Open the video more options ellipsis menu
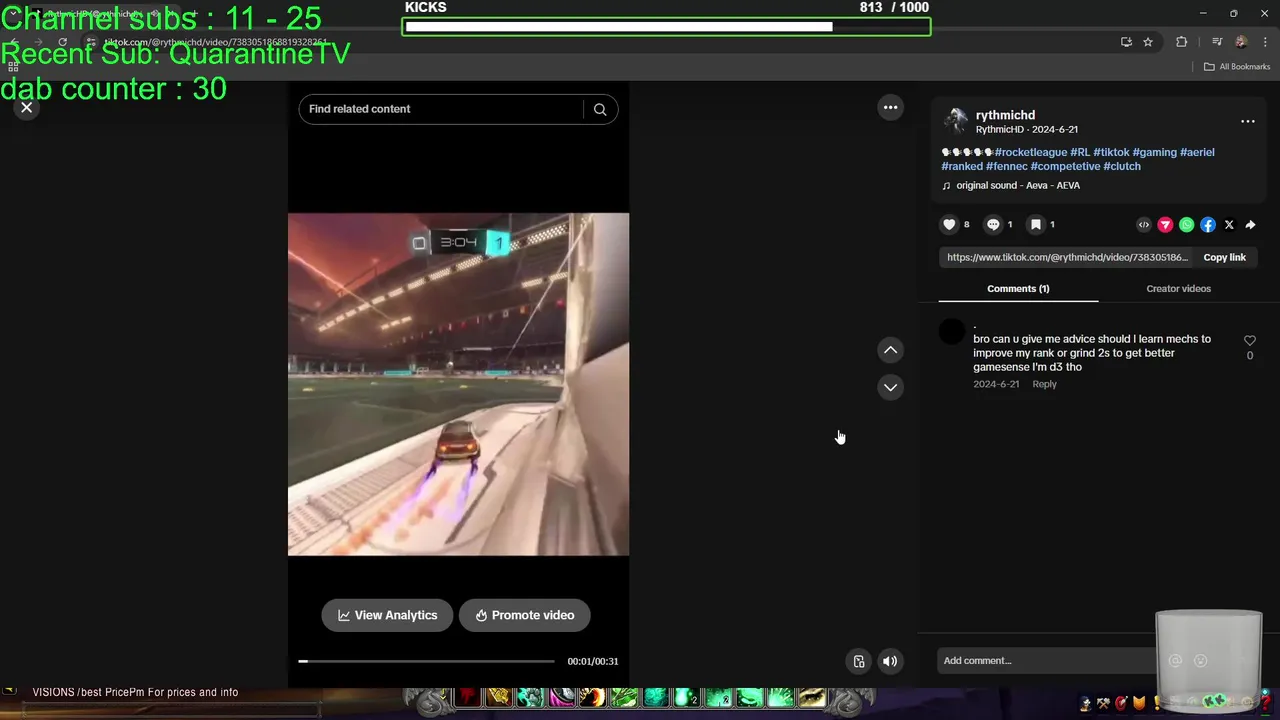The image size is (1280, 720). (890, 107)
